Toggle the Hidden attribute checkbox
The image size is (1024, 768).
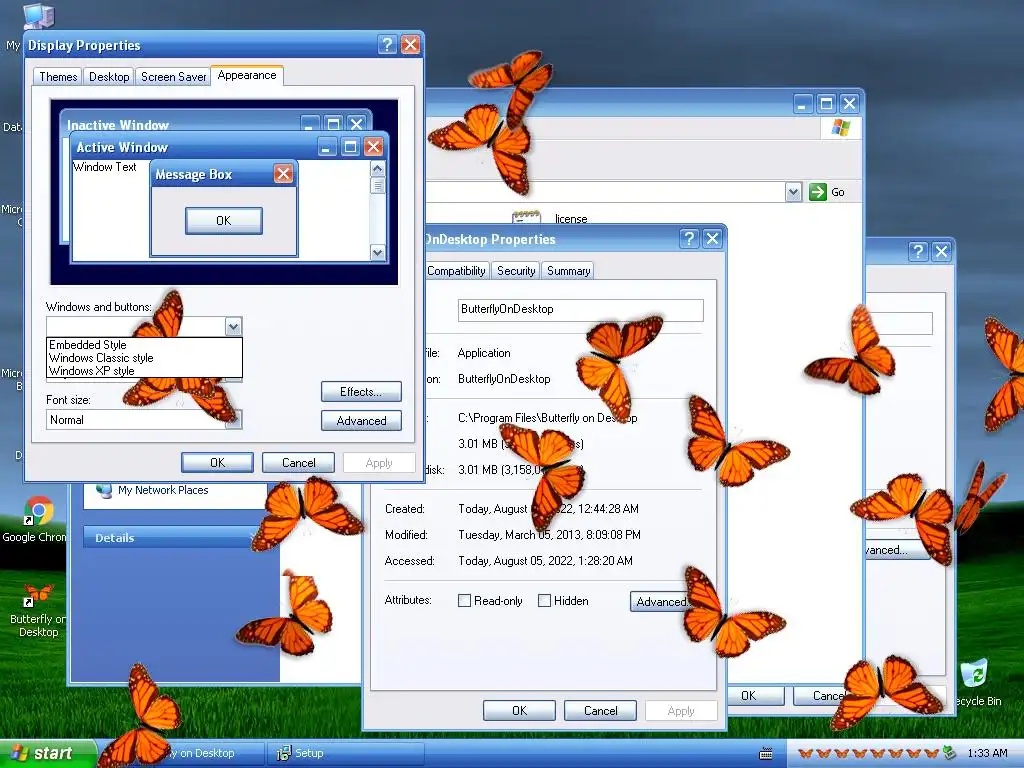(544, 600)
